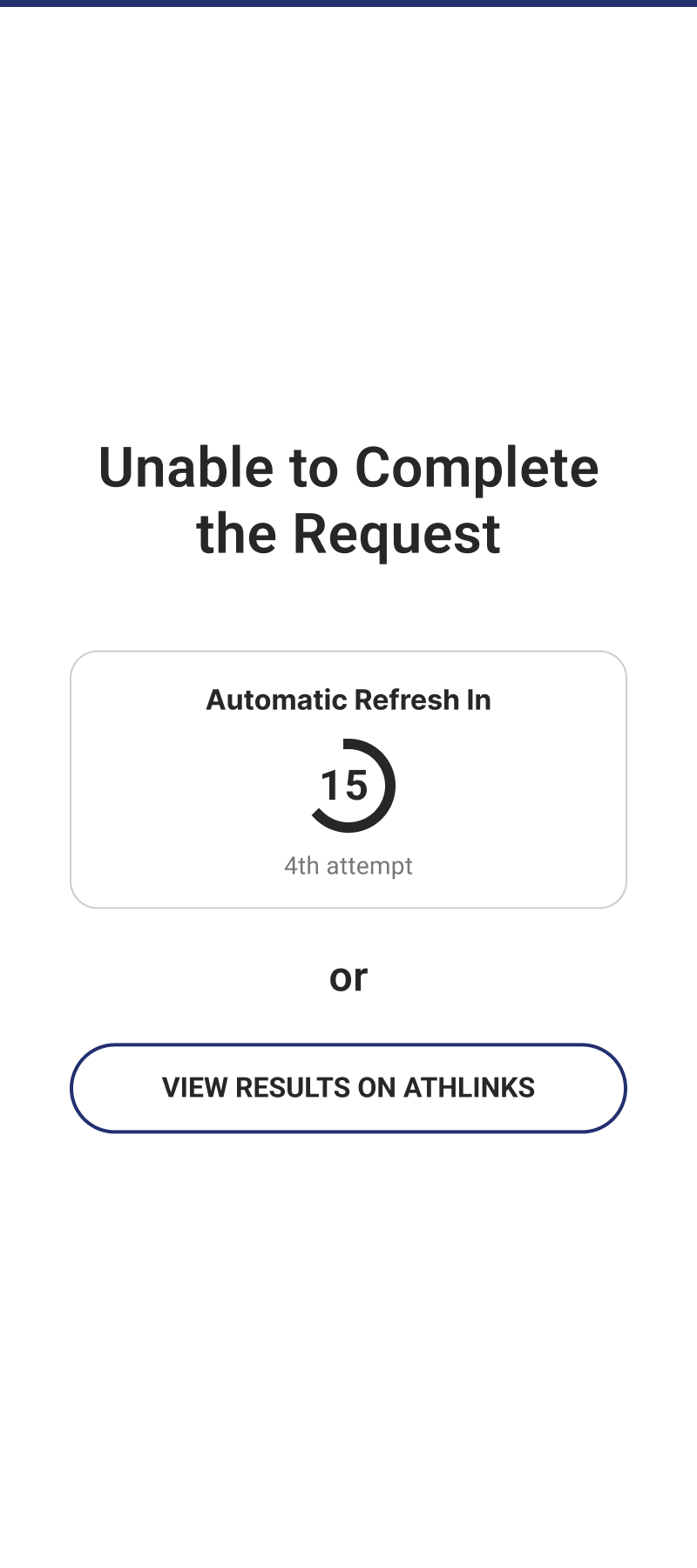Click the word "Request" in the heading

pos(396,534)
